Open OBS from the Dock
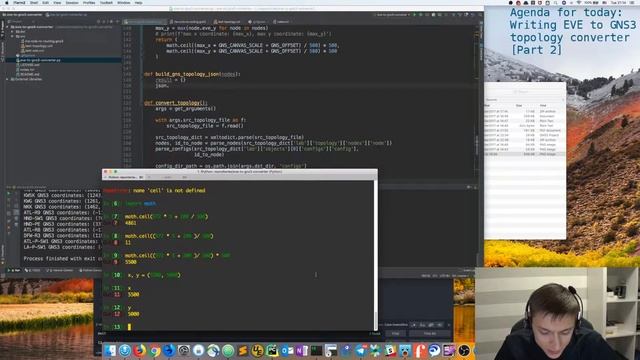The image size is (640, 360). 464,350
